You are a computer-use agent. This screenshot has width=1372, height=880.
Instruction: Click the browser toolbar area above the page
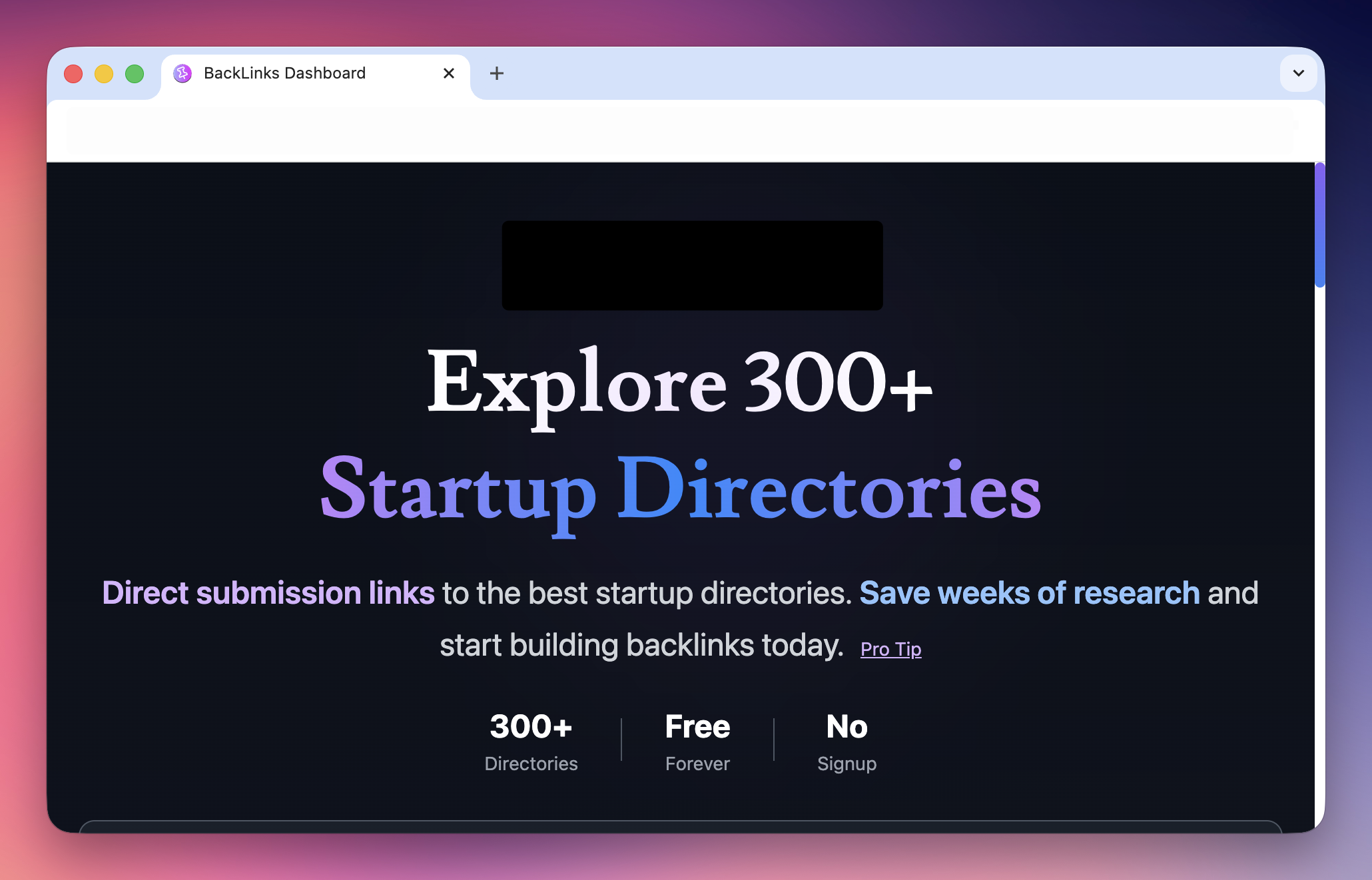(x=686, y=130)
